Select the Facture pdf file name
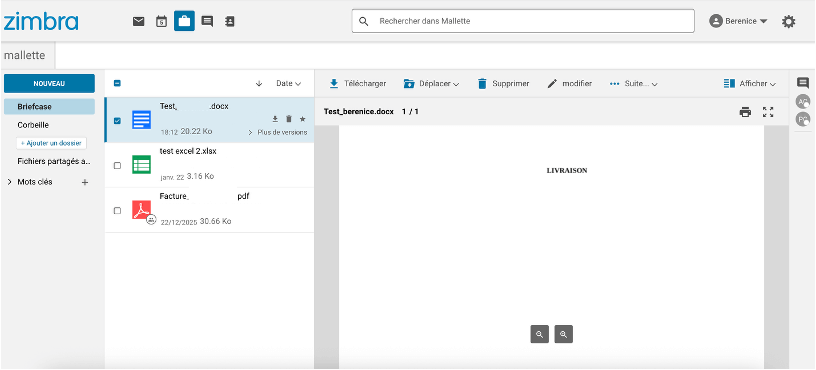Image resolution: width=816 pixels, height=370 pixels. click(205, 197)
